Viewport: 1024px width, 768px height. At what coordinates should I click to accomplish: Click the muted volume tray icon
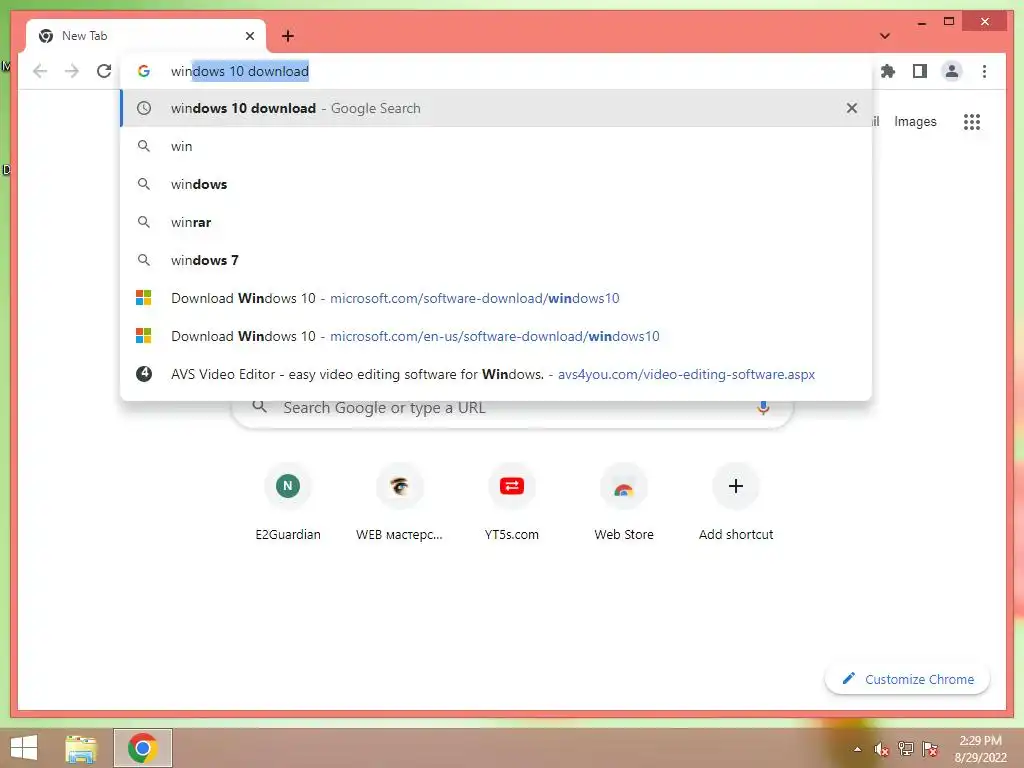pyautogui.click(x=881, y=749)
